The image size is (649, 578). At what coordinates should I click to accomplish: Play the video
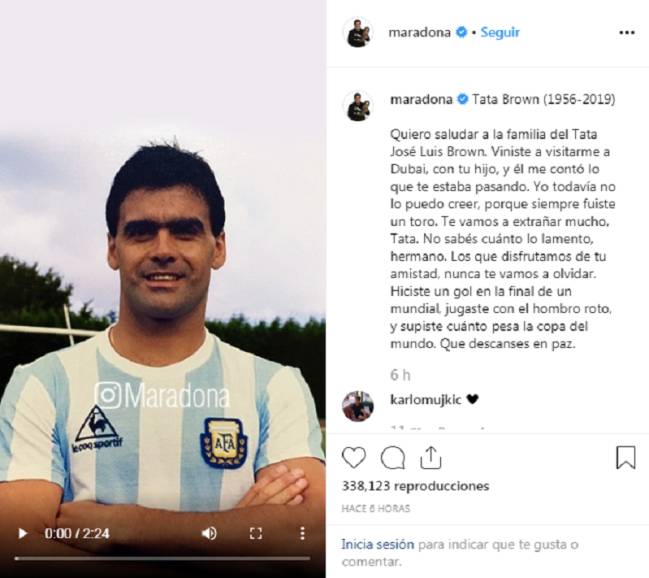pyautogui.click(x=23, y=533)
